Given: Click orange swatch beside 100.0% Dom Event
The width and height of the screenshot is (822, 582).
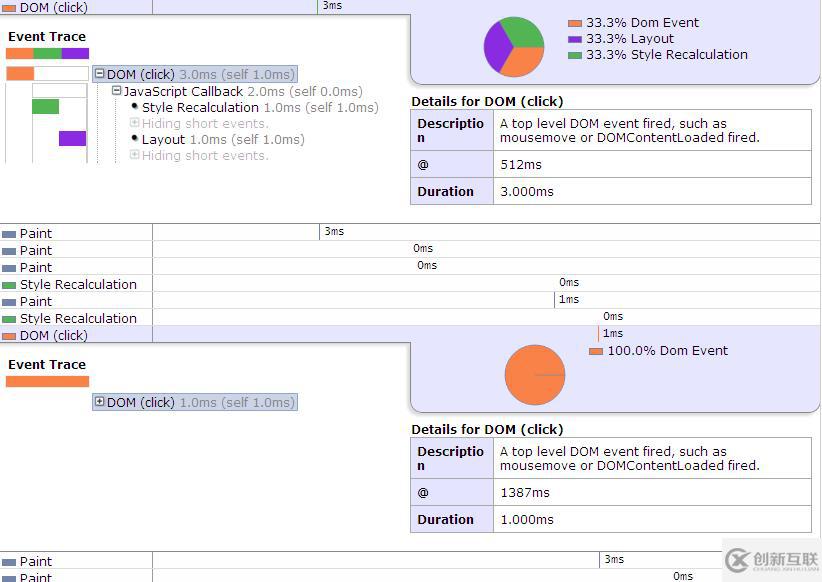Looking at the screenshot, I should pos(596,351).
